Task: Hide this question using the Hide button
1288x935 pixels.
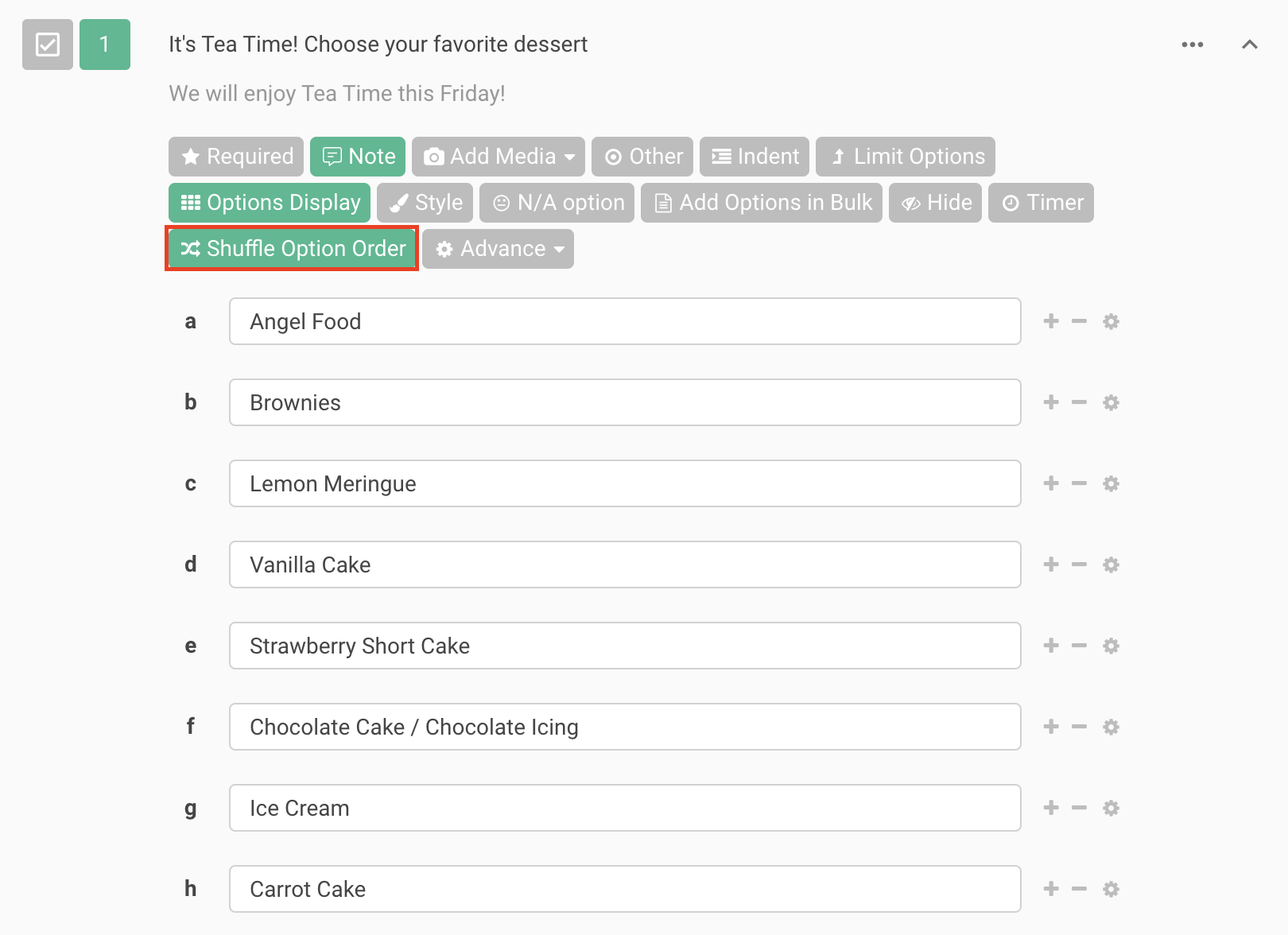Action: pos(935,203)
